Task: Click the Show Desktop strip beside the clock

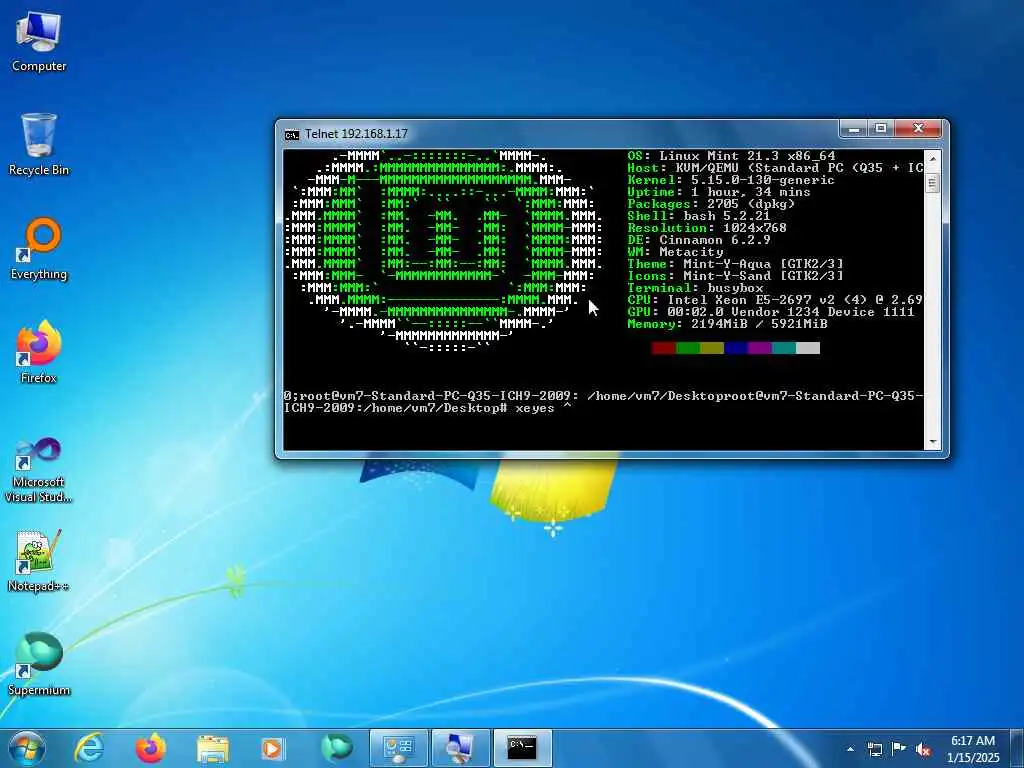Action: pyautogui.click(x=1018, y=749)
